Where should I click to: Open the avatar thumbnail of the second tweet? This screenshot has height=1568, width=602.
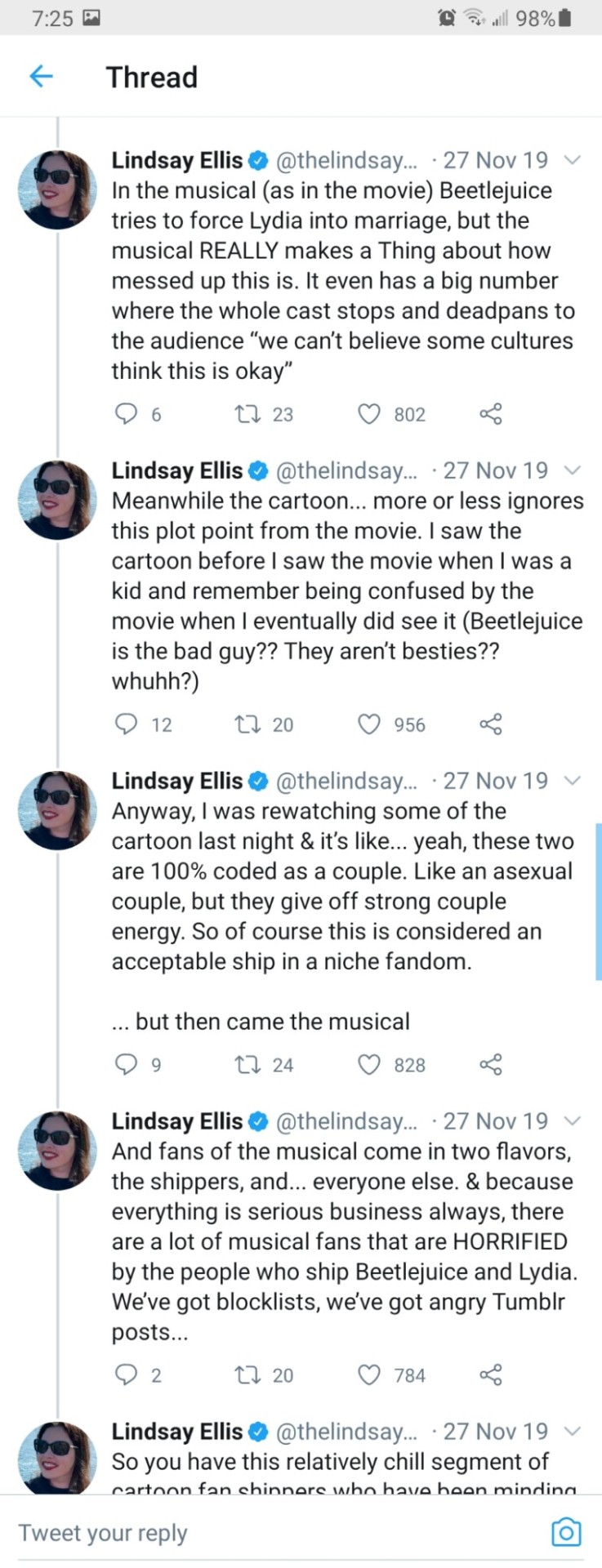click(x=57, y=500)
